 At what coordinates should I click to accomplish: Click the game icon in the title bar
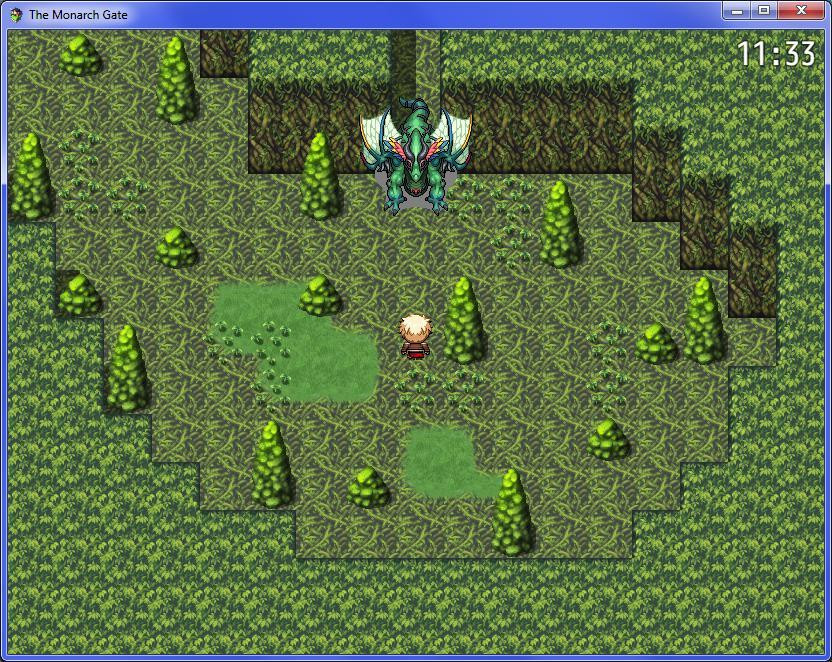[x=15, y=15]
